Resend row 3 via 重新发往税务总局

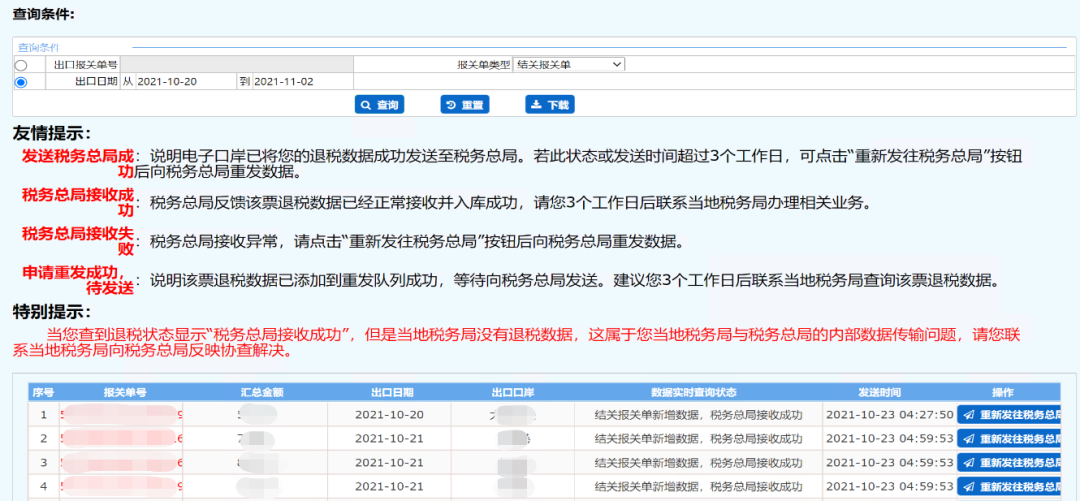pyautogui.click(x=1009, y=462)
